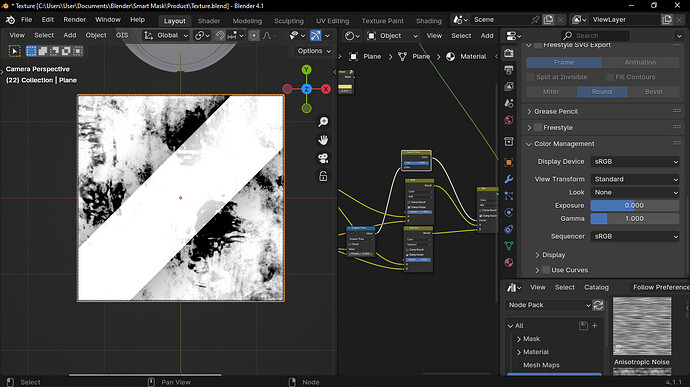Click the viewport zoom magnifier icon

tap(323, 122)
